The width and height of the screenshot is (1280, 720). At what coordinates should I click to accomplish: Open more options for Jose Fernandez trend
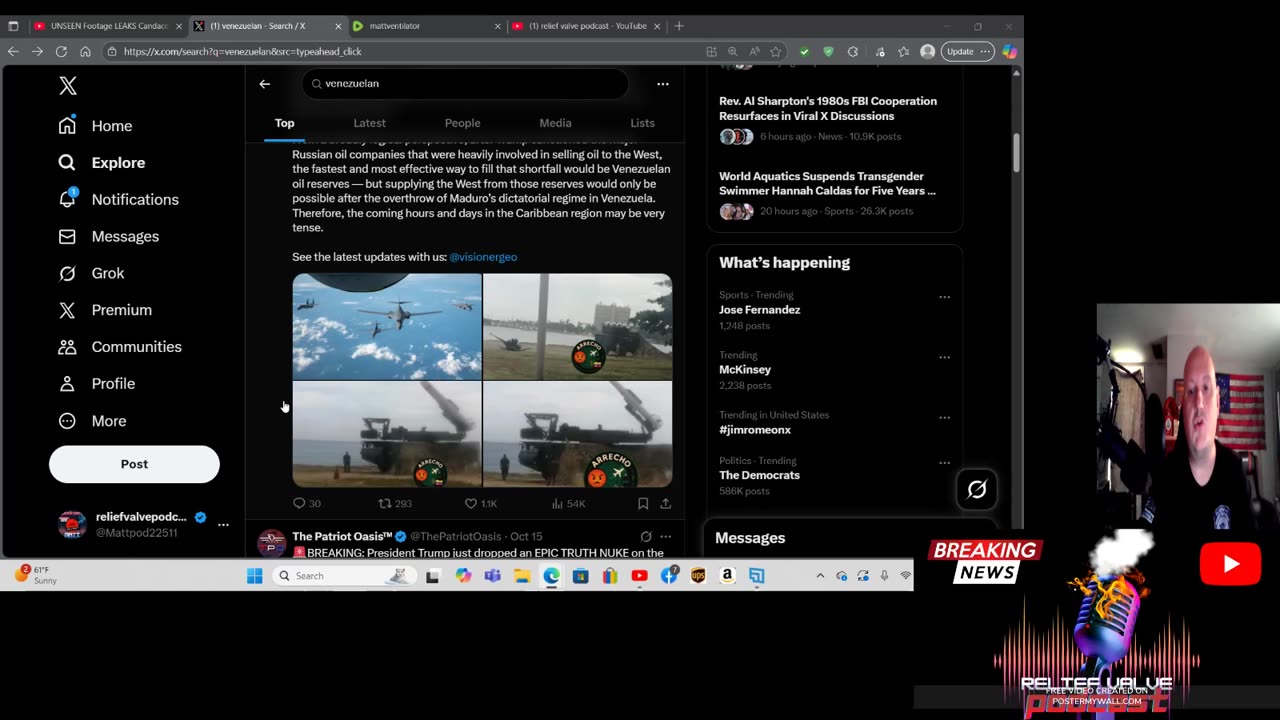coord(944,297)
